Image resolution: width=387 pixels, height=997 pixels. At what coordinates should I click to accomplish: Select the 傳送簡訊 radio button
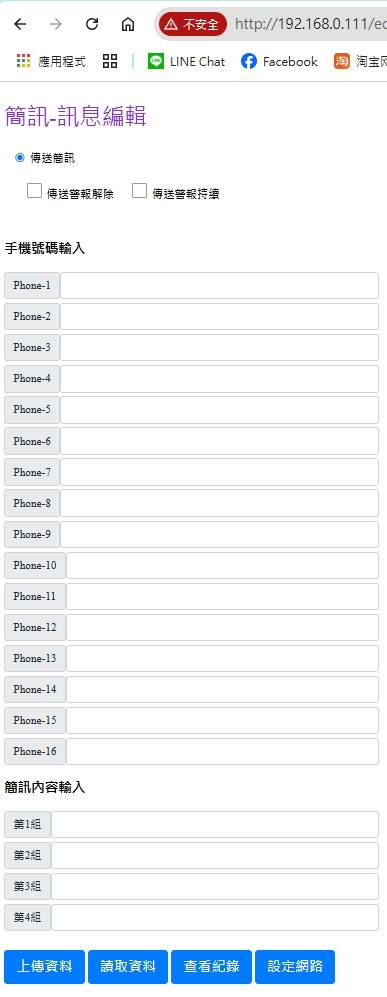[20, 158]
